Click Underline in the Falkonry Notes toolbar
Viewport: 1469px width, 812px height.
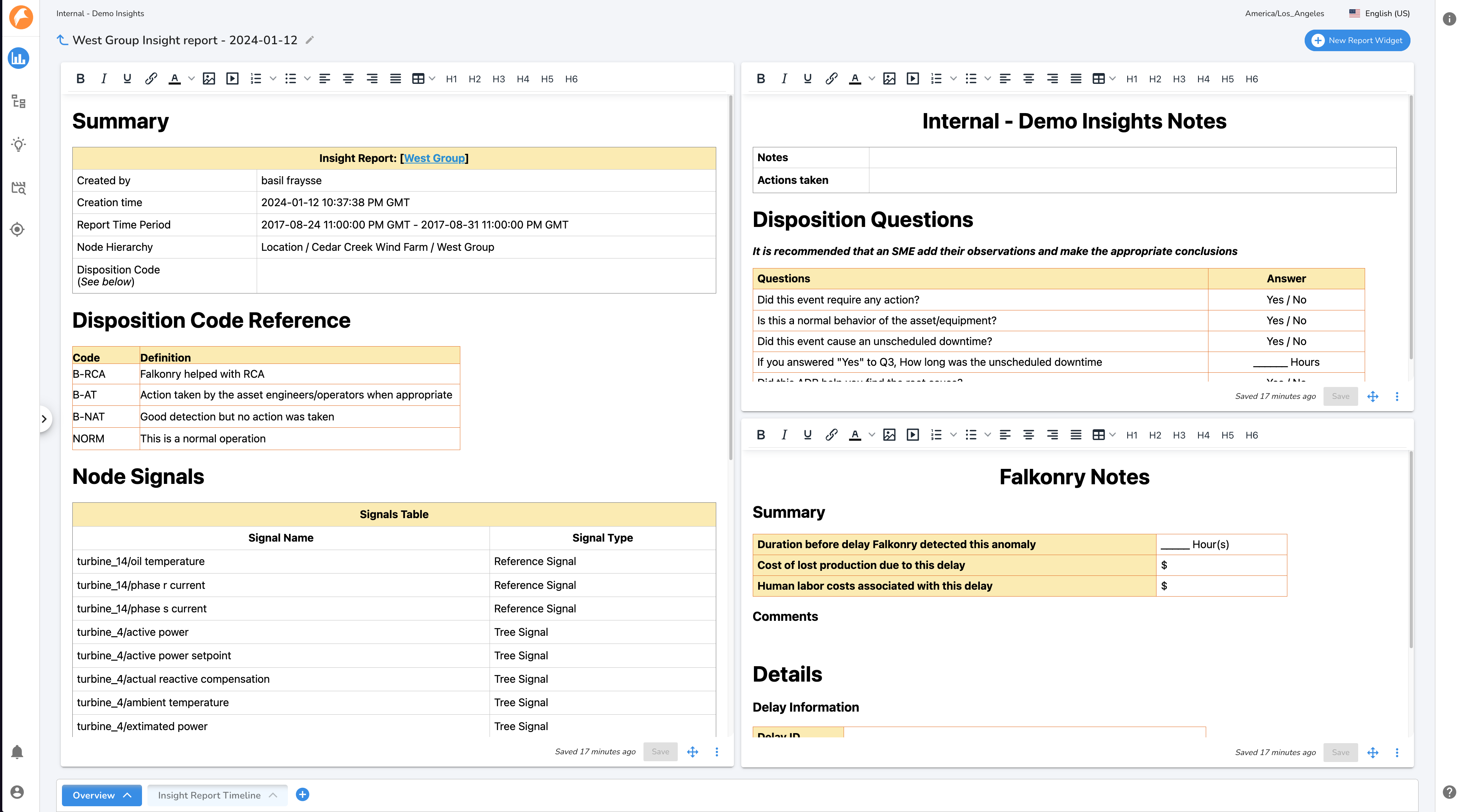click(x=807, y=435)
